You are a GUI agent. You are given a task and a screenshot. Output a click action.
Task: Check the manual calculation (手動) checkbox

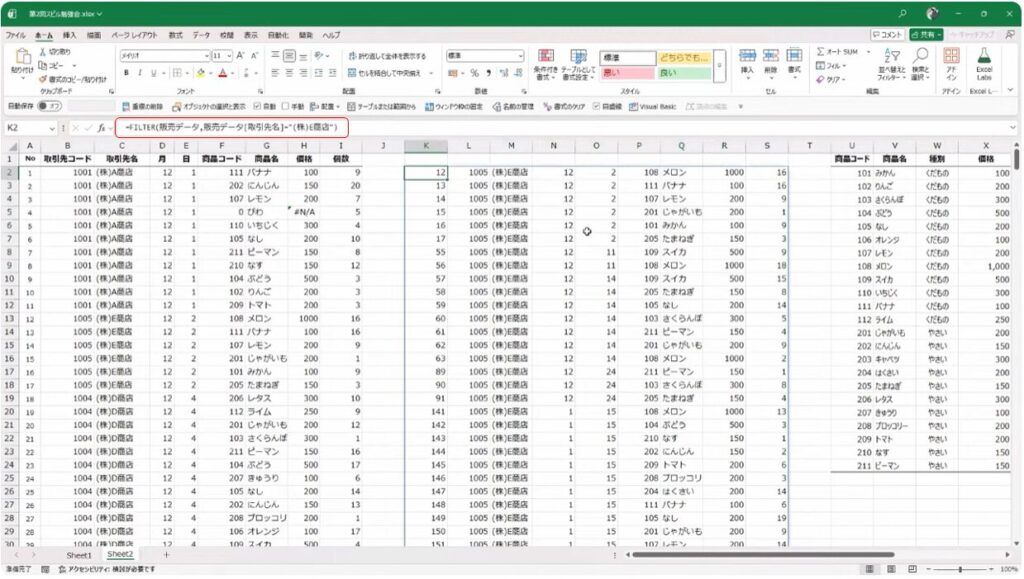[x=285, y=106]
